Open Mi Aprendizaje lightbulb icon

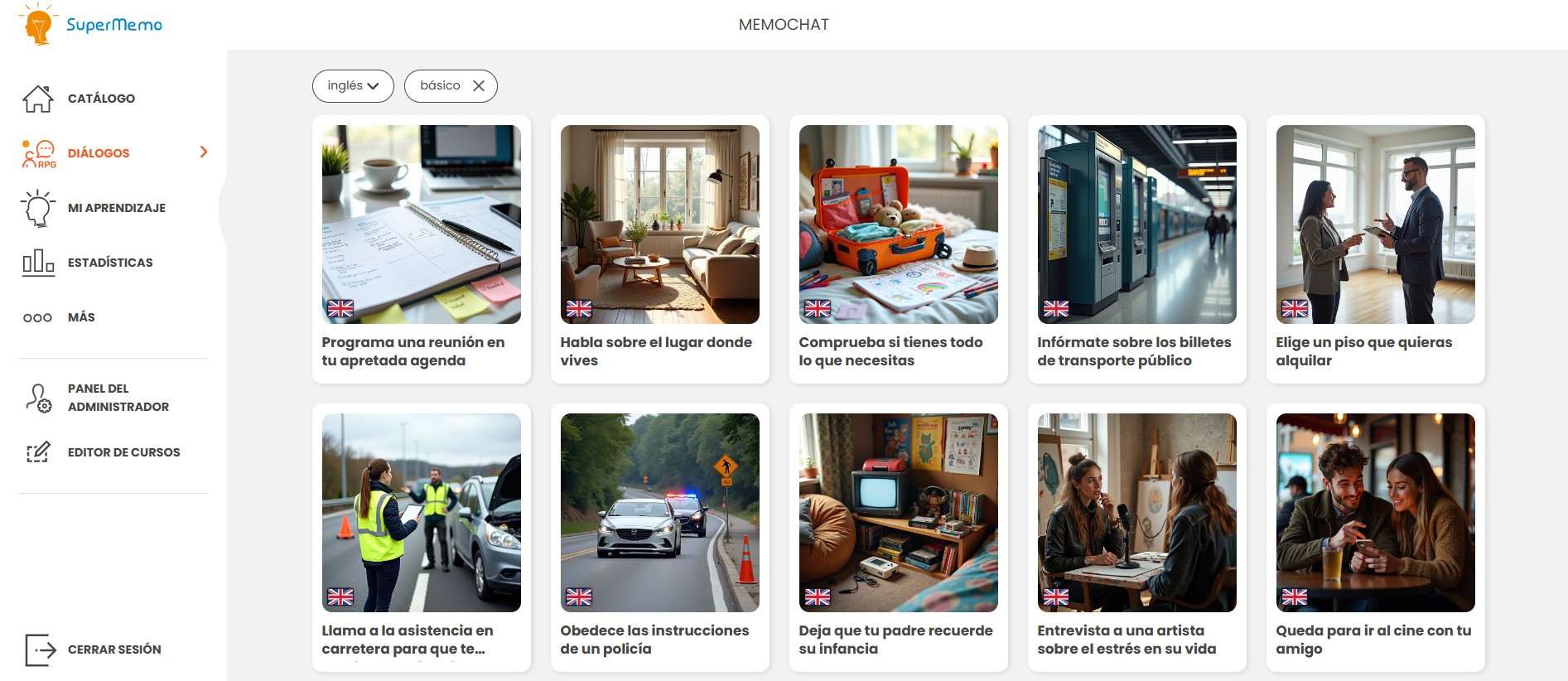tap(38, 208)
